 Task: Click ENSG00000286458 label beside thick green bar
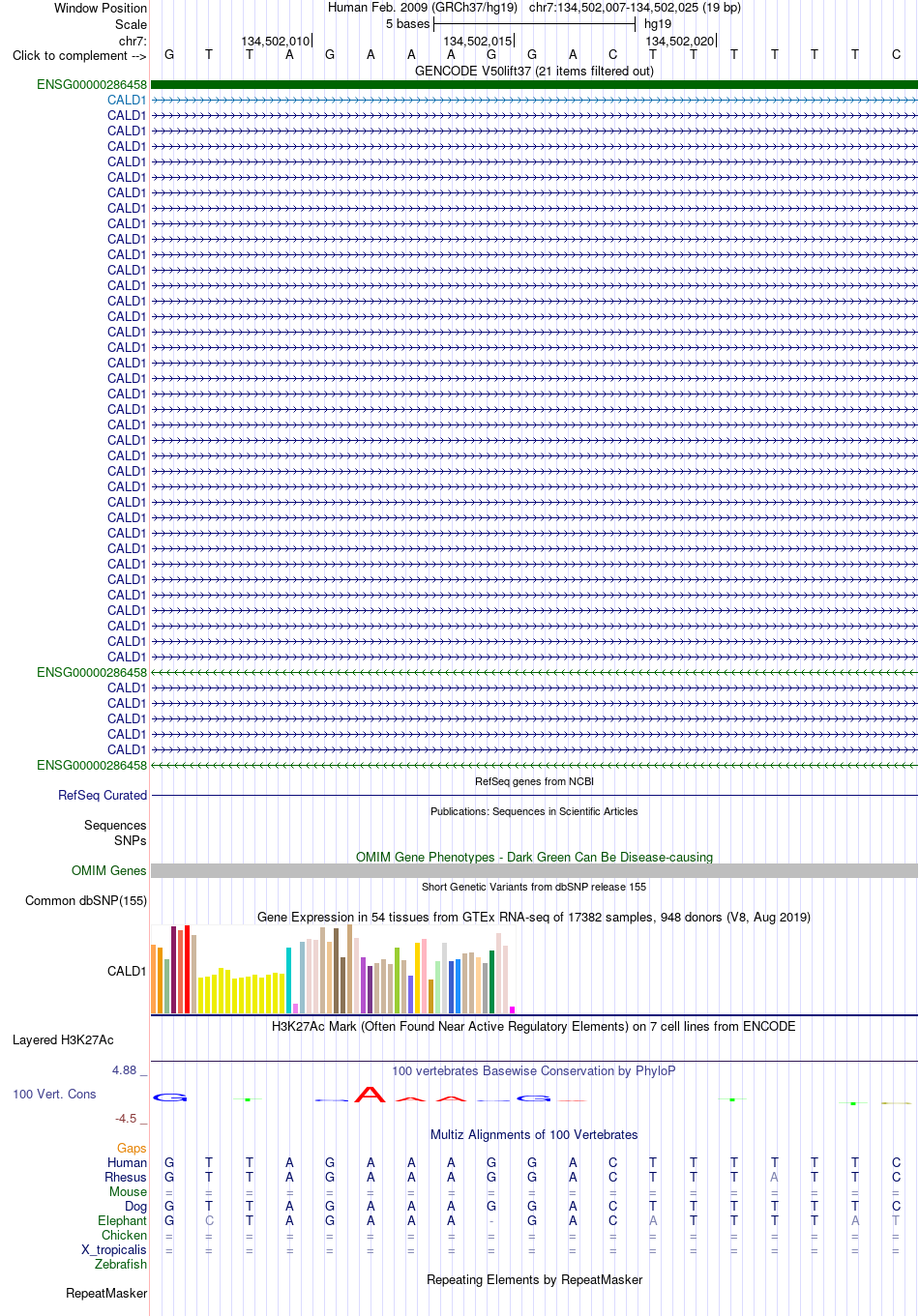coord(92,84)
